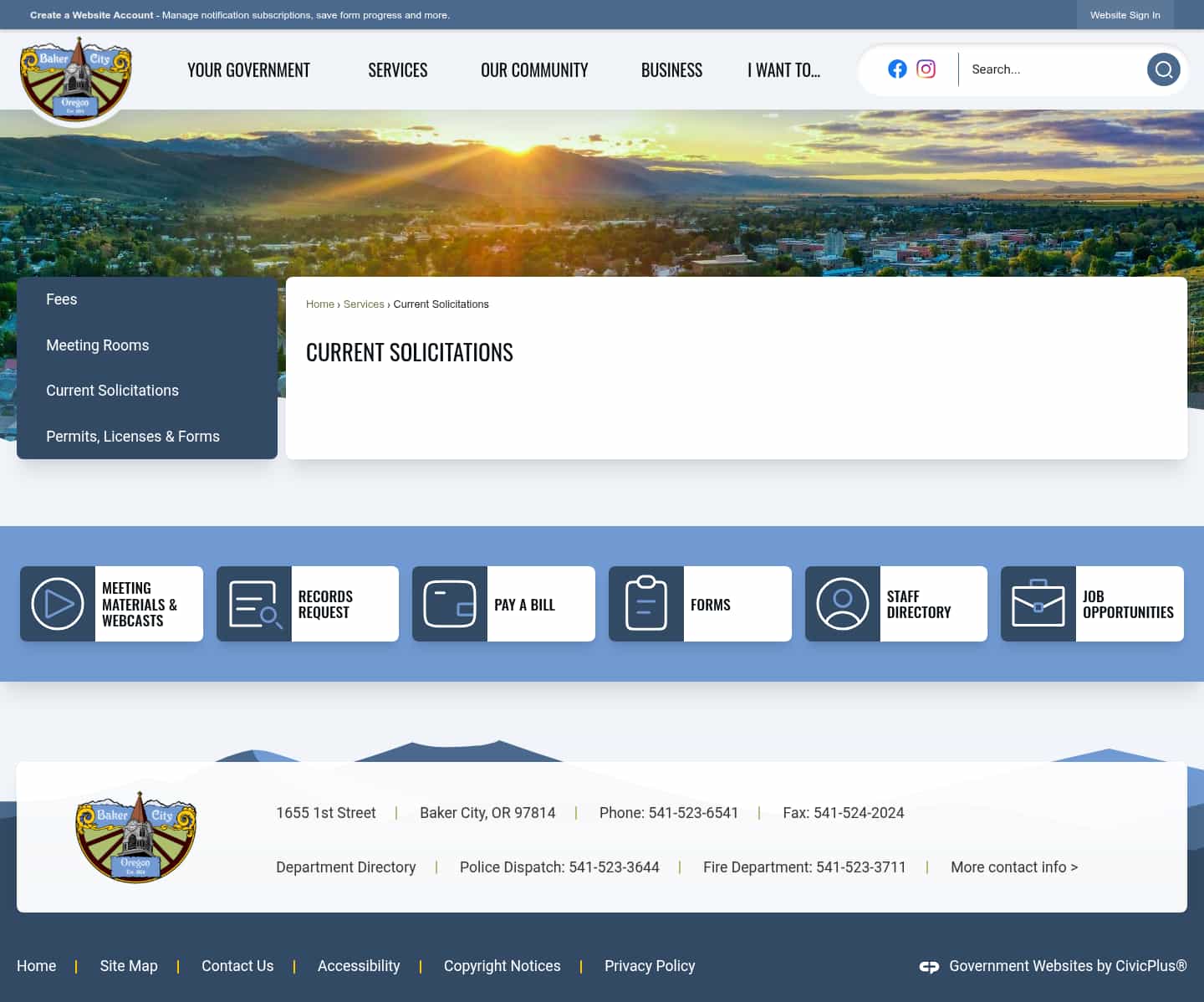Click the Records Request document icon
The width and height of the screenshot is (1204, 1002).
coord(253,603)
